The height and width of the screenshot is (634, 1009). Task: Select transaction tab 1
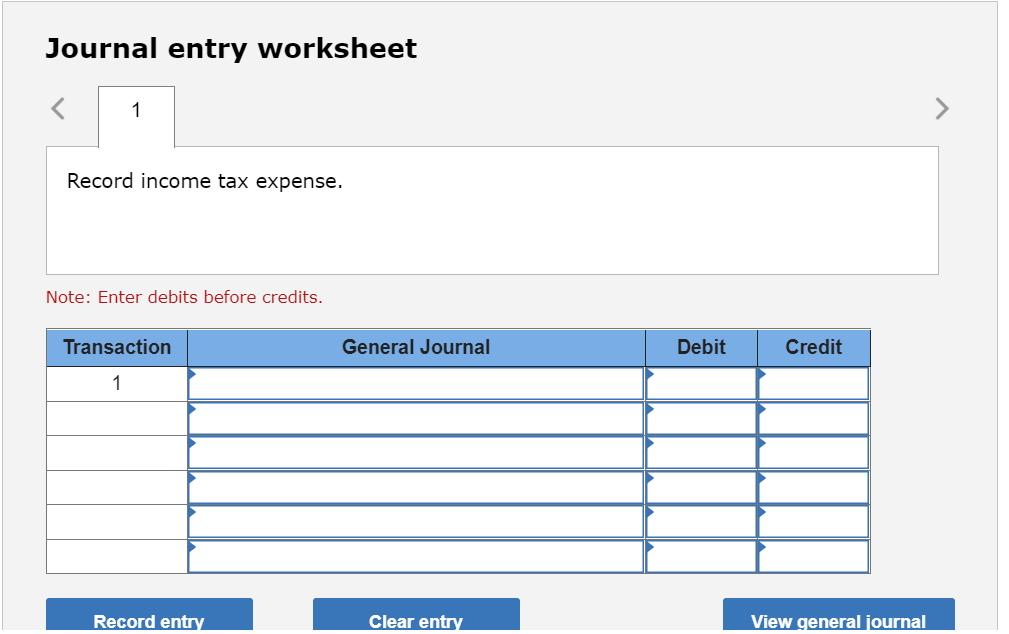tap(135, 110)
